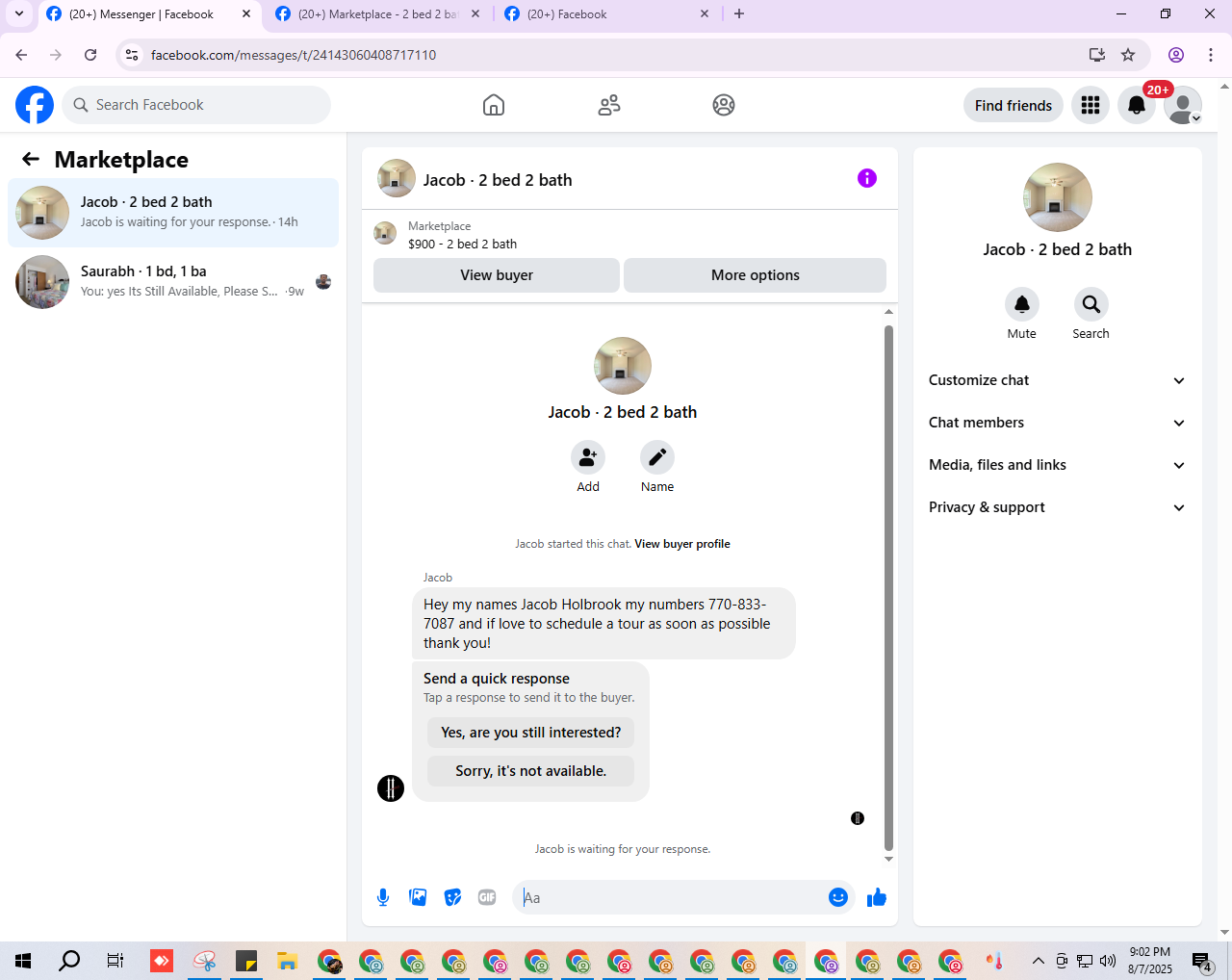This screenshot has width=1232, height=980.
Task: Select the Jacob · 2 bed 2 bath conversation
Action: 173,213
